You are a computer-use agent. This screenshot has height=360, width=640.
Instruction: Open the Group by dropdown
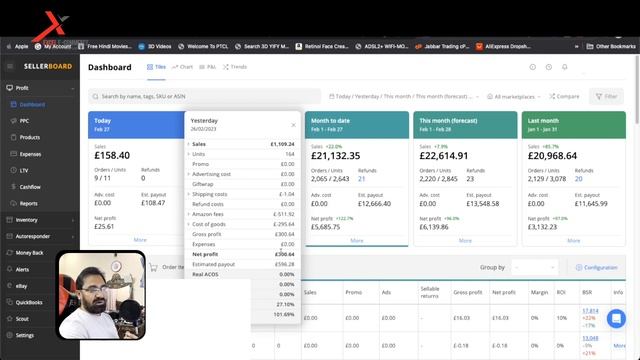pos(534,267)
